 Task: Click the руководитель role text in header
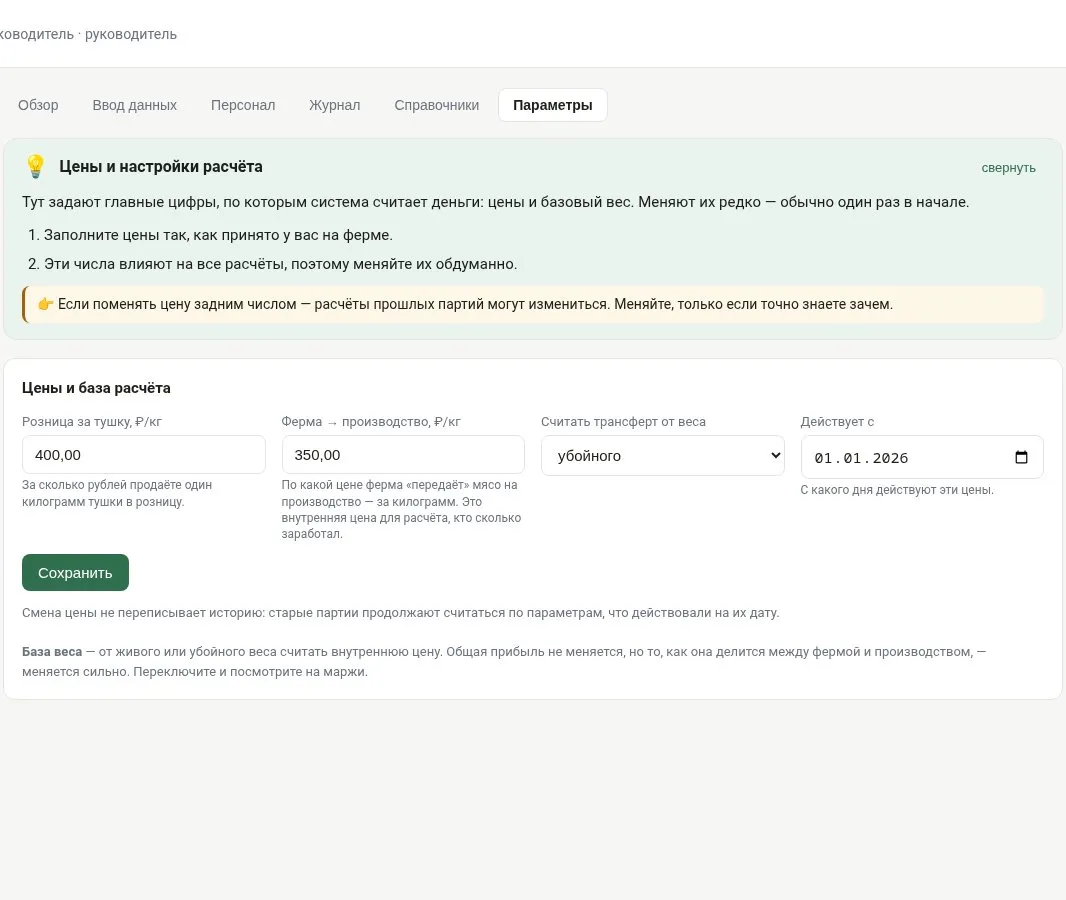click(131, 34)
